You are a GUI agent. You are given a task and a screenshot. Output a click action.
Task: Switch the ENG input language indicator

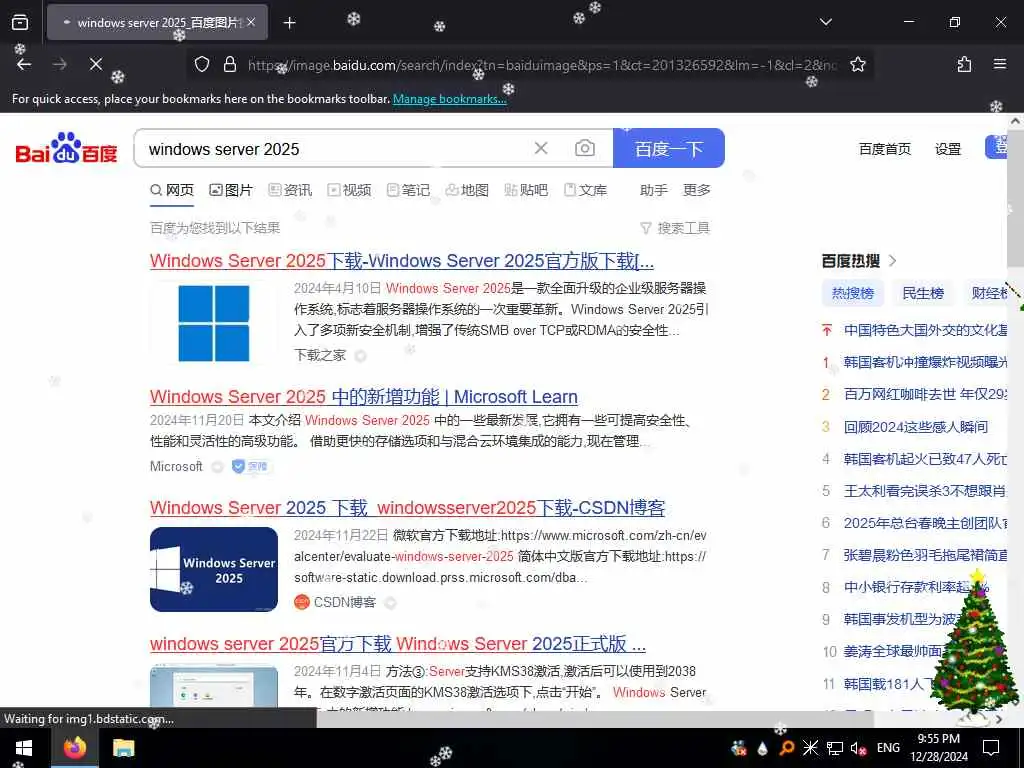pos(888,748)
